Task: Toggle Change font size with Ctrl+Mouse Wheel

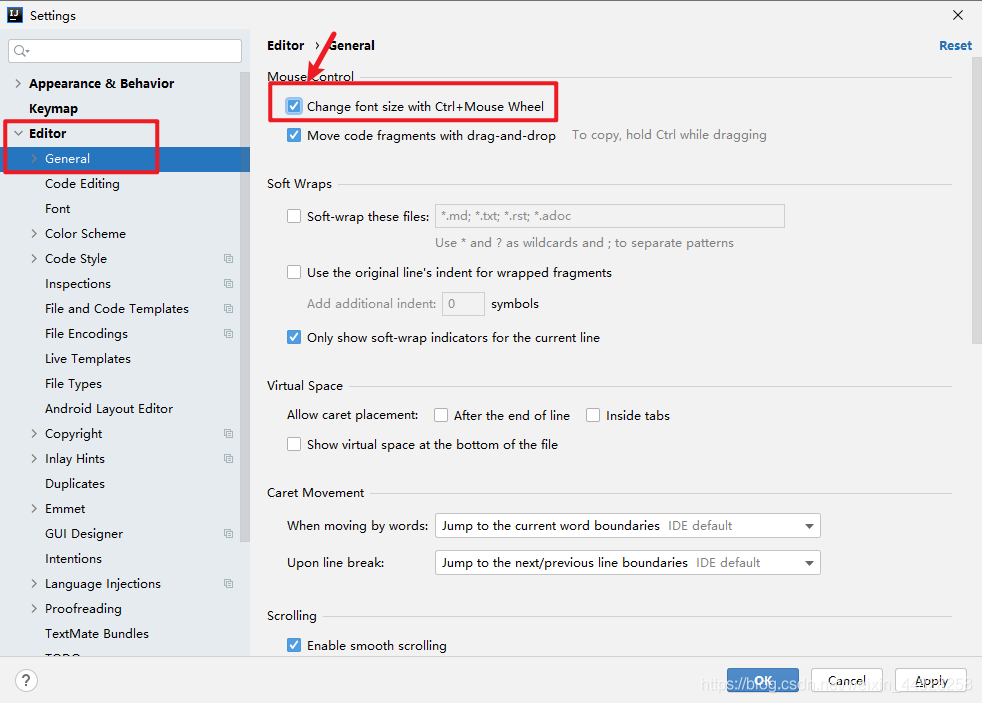Action: point(294,106)
